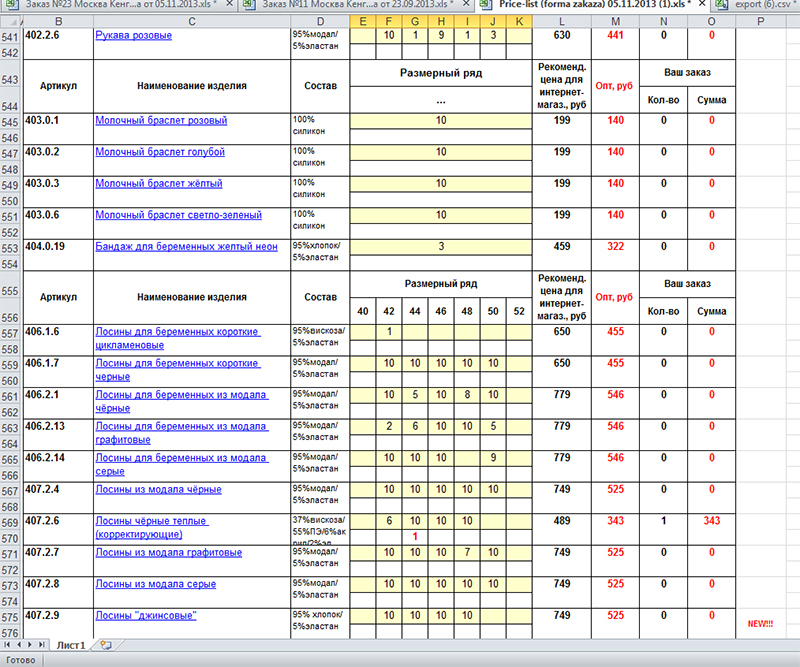The width and height of the screenshot is (800, 667).
Task: Open the Лосины "джинсовые" link
Action: (x=146, y=615)
